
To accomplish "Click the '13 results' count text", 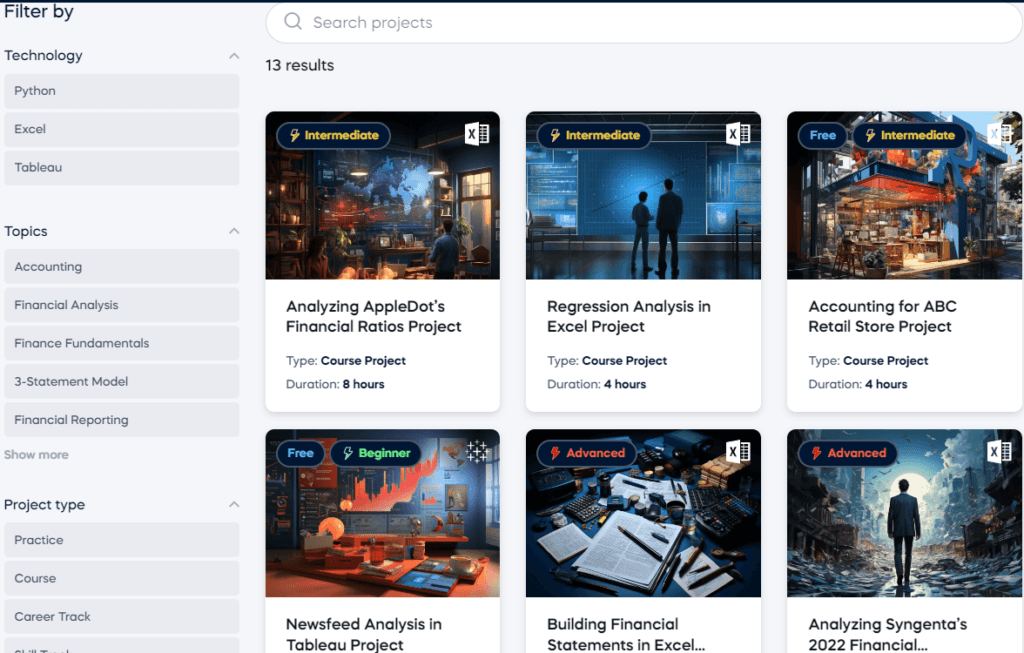I will (300, 65).
